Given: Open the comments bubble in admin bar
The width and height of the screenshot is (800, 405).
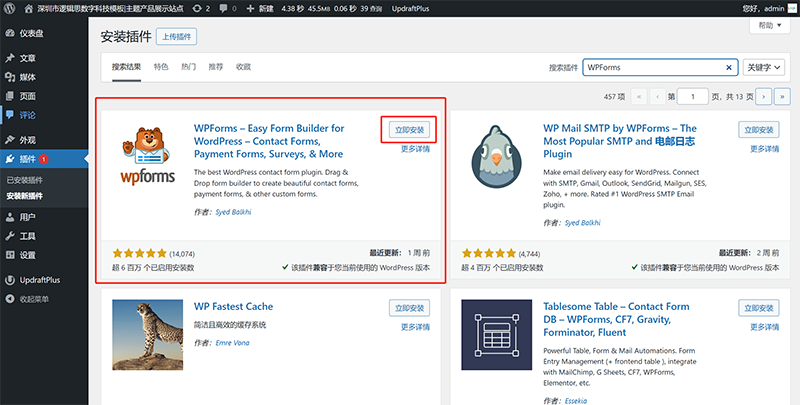Looking at the screenshot, I should pyautogui.click(x=228, y=9).
